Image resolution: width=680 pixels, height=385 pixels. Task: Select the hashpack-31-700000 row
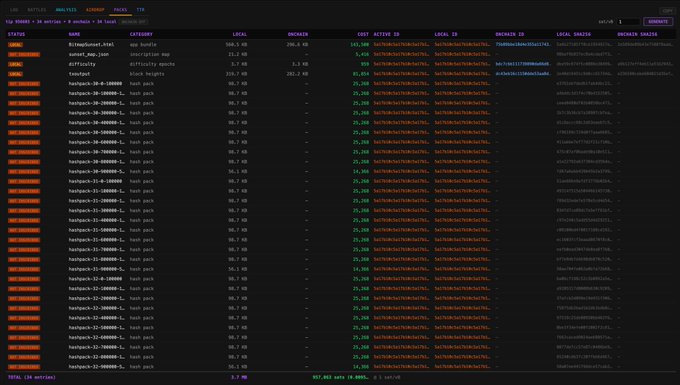pos(340,250)
